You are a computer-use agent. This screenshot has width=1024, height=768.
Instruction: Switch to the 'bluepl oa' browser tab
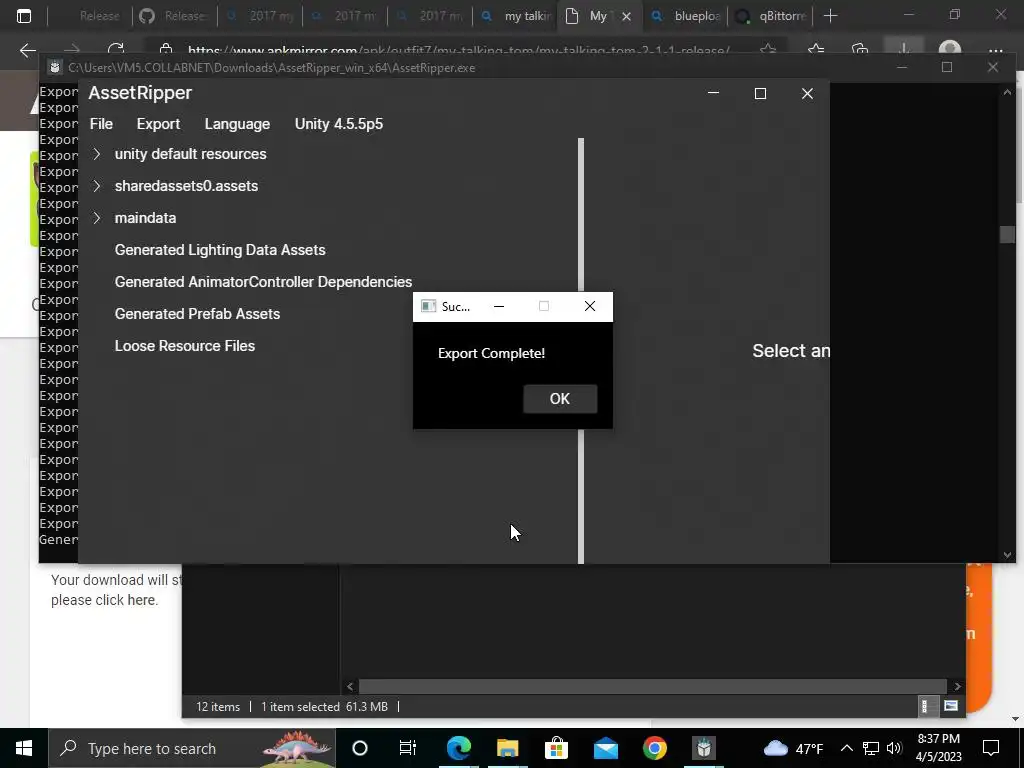click(x=687, y=16)
